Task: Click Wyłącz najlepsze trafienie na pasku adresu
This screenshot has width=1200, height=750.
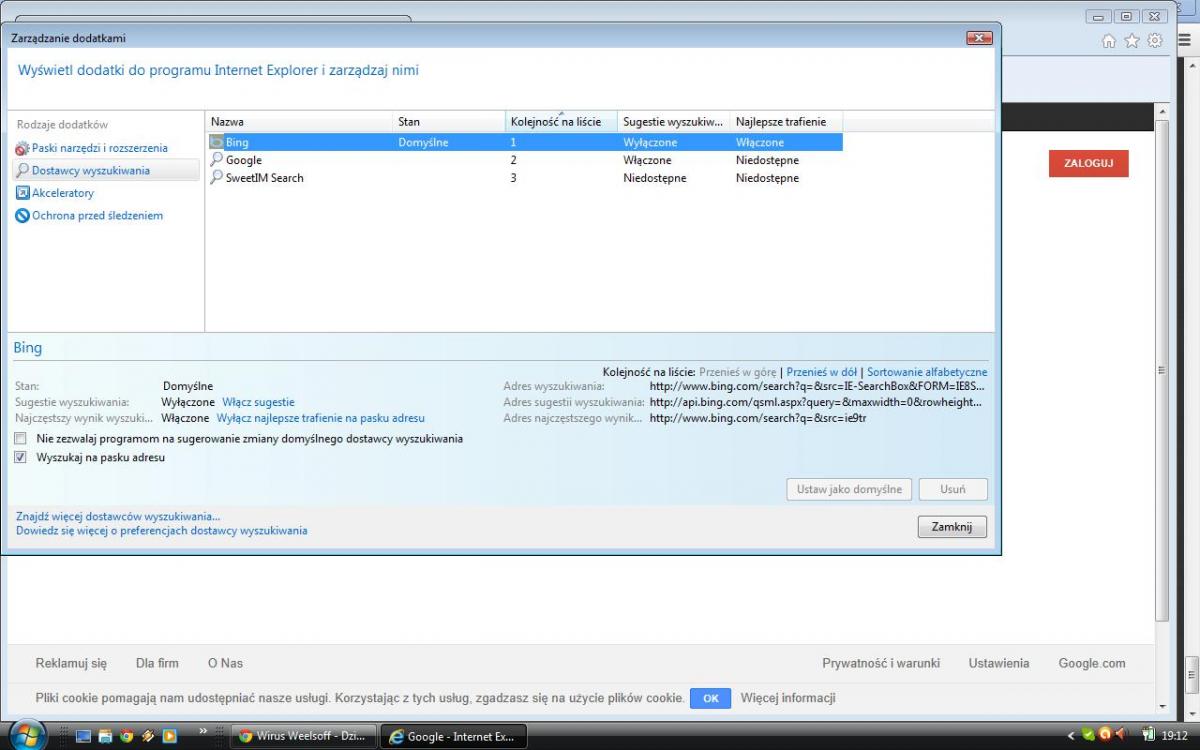Action: 321,418
